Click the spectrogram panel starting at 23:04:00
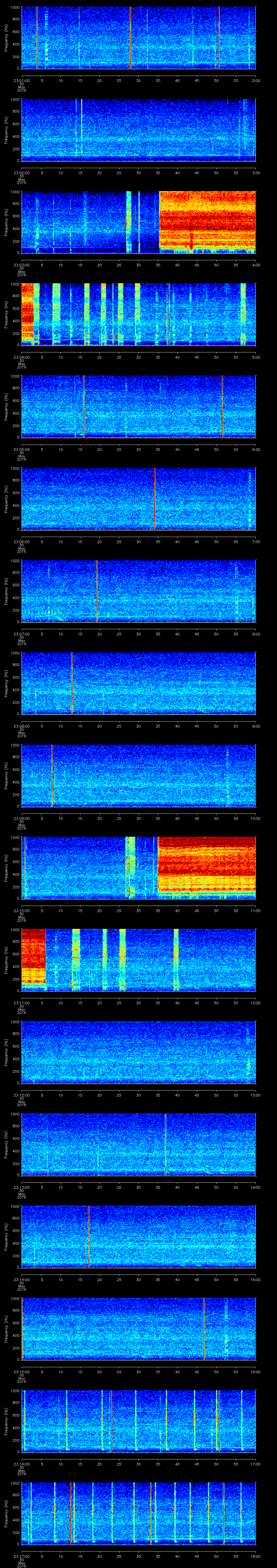Image resolution: width=277 pixels, height=1568 pixels. pyautogui.click(x=139, y=315)
